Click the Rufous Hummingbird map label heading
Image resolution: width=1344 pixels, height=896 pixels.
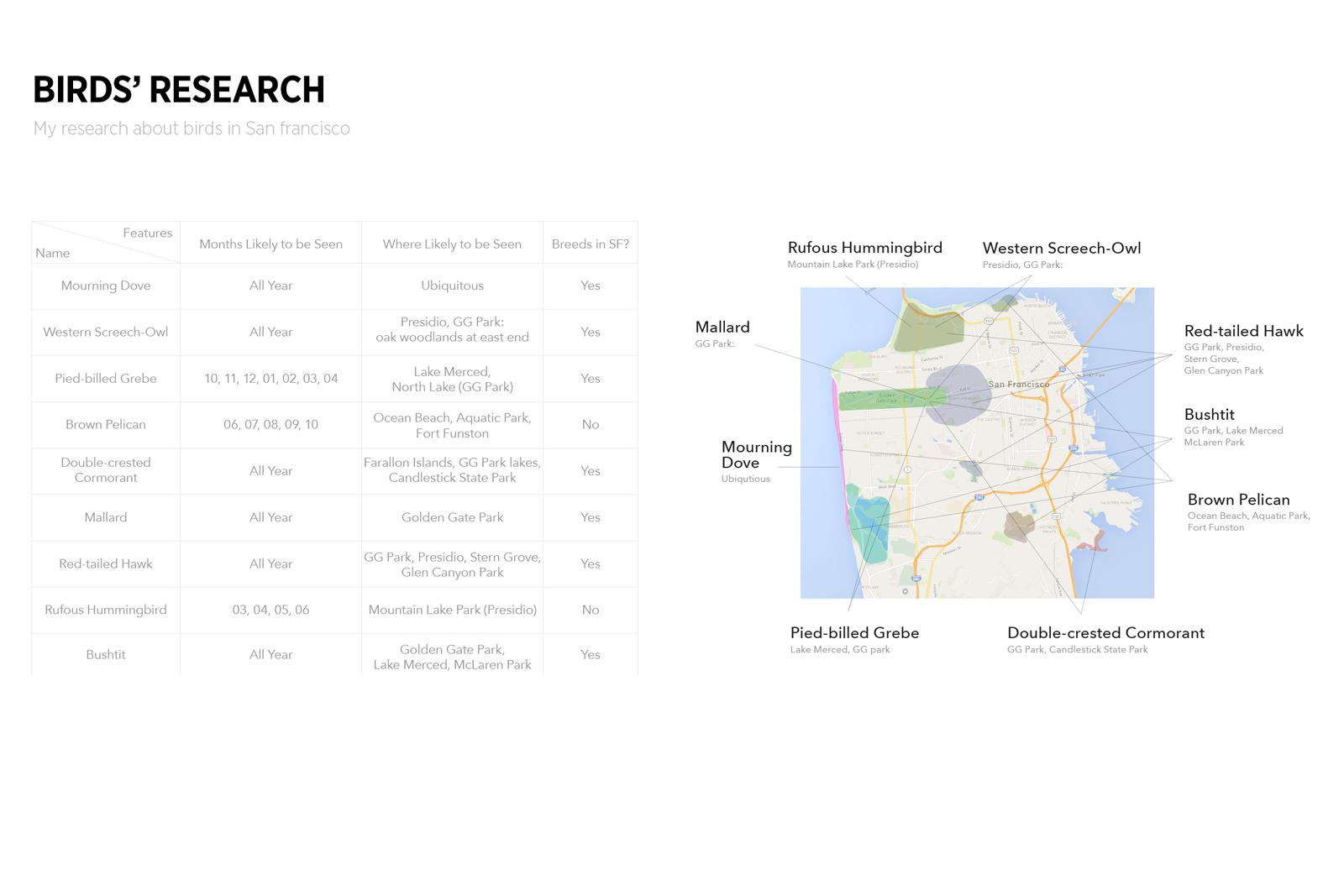[x=864, y=248]
